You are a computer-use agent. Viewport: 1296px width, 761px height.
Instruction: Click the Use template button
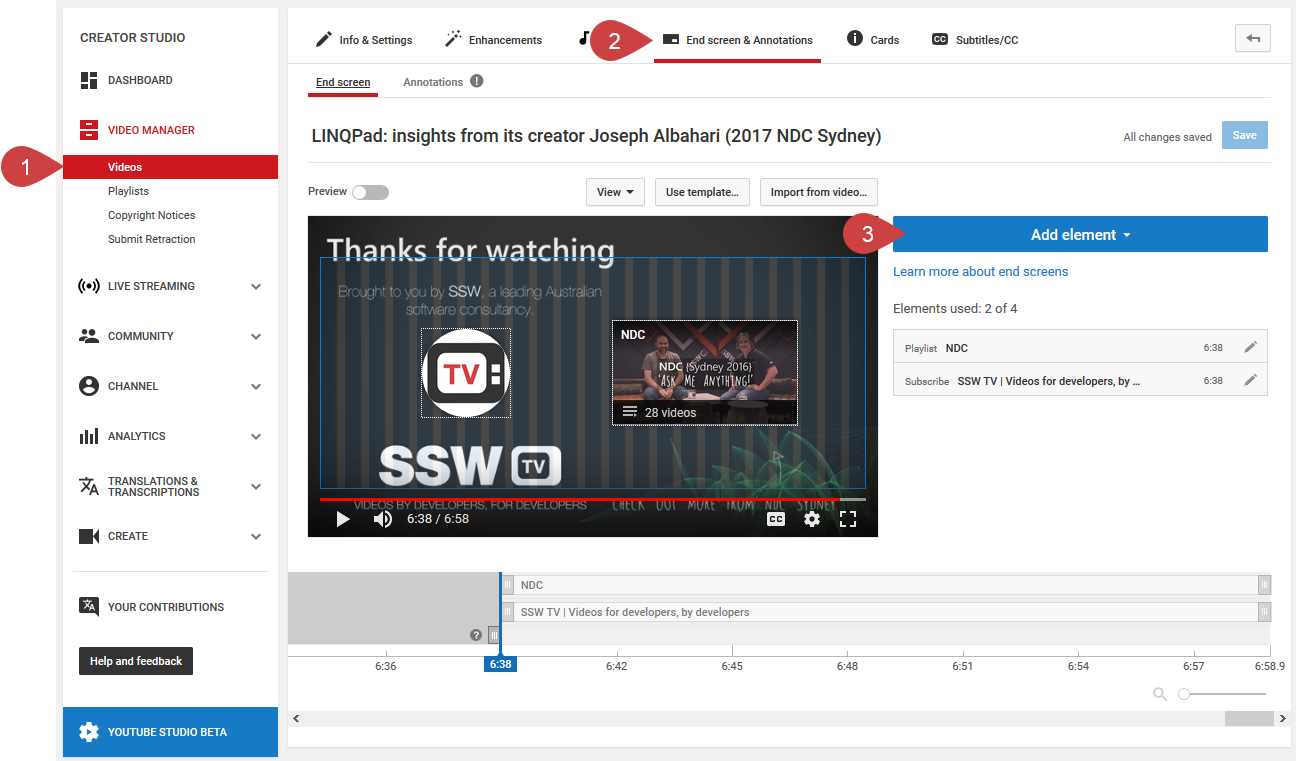702,192
